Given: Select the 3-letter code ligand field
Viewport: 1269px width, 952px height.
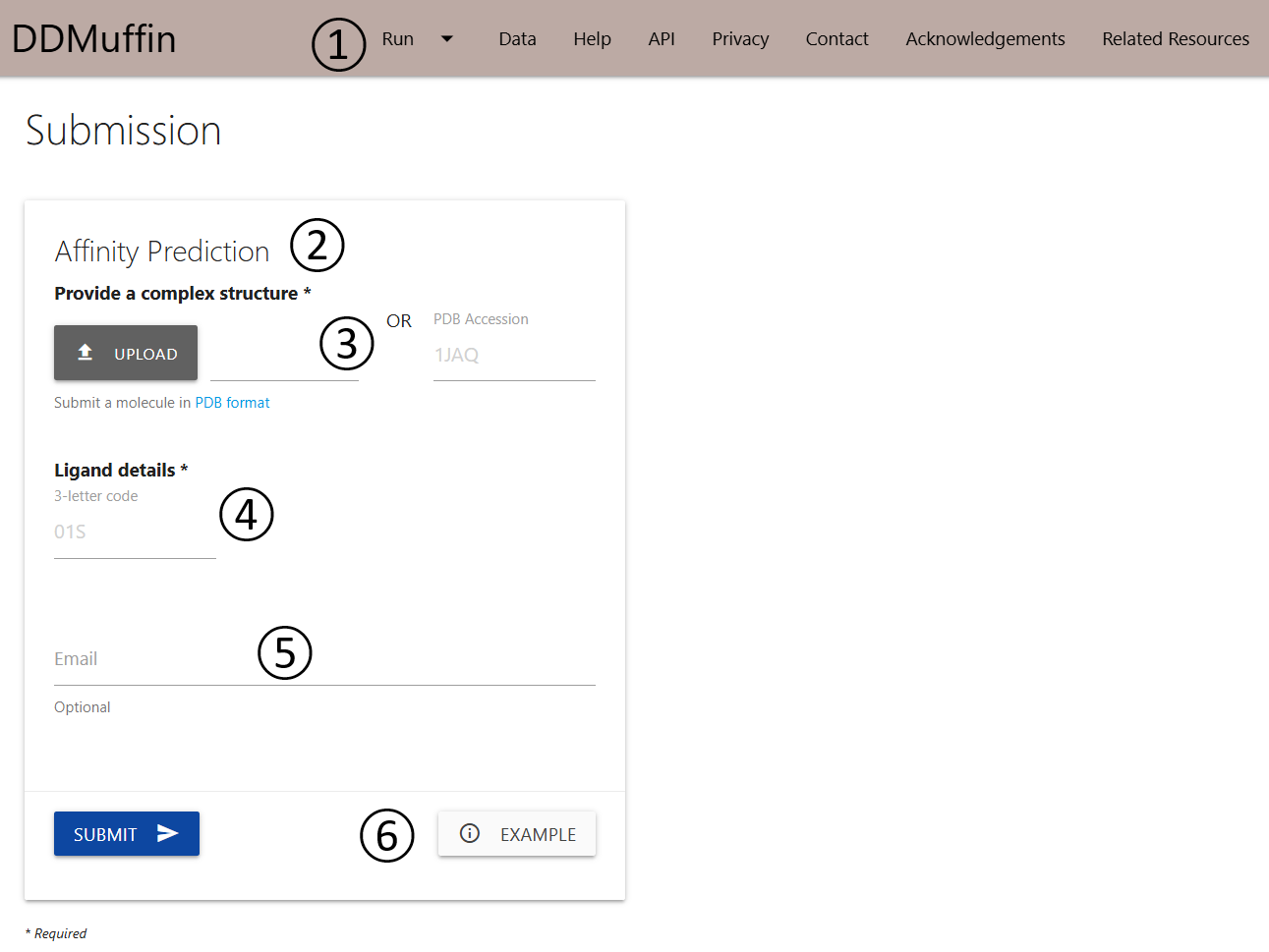Looking at the screenshot, I should tap(135, 532).
